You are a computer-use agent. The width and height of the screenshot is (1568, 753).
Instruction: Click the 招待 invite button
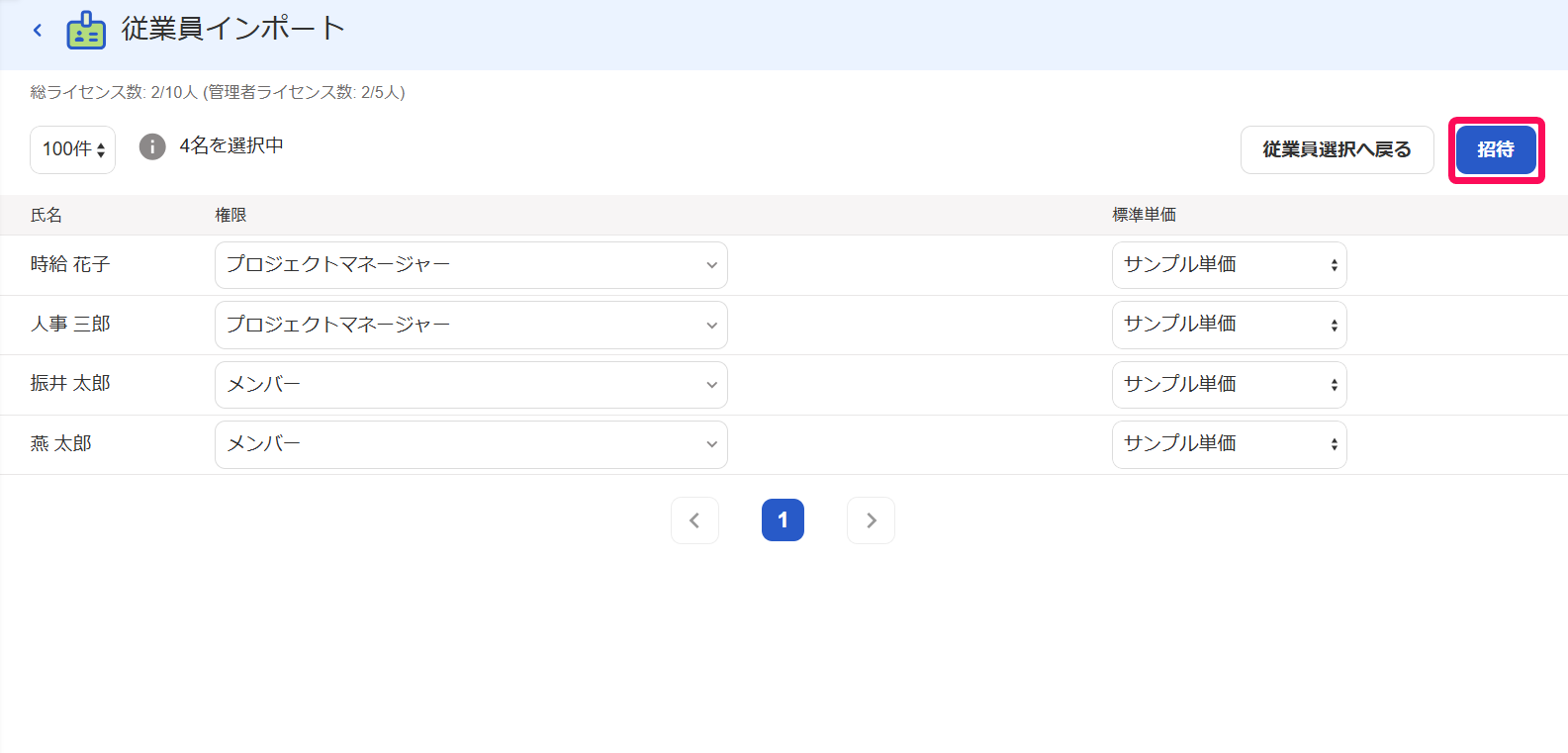1496,149
